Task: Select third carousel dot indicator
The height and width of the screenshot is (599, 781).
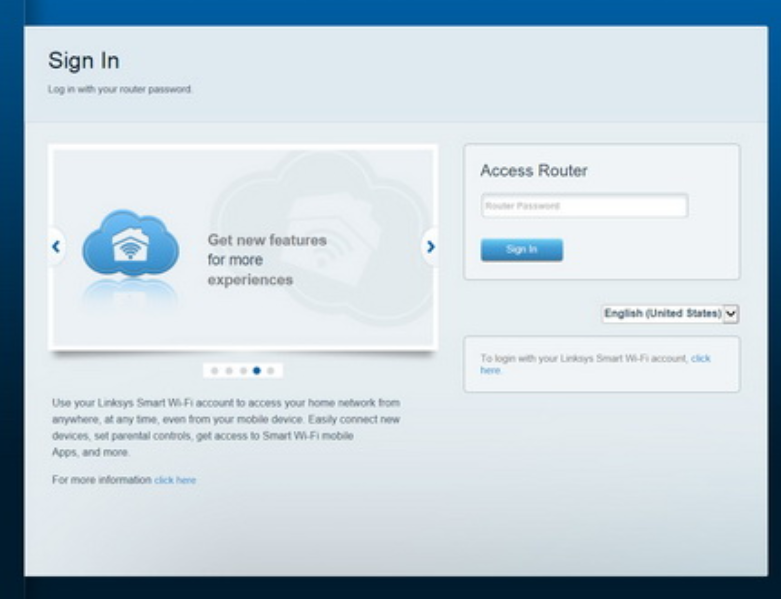Action: point(243,370)
